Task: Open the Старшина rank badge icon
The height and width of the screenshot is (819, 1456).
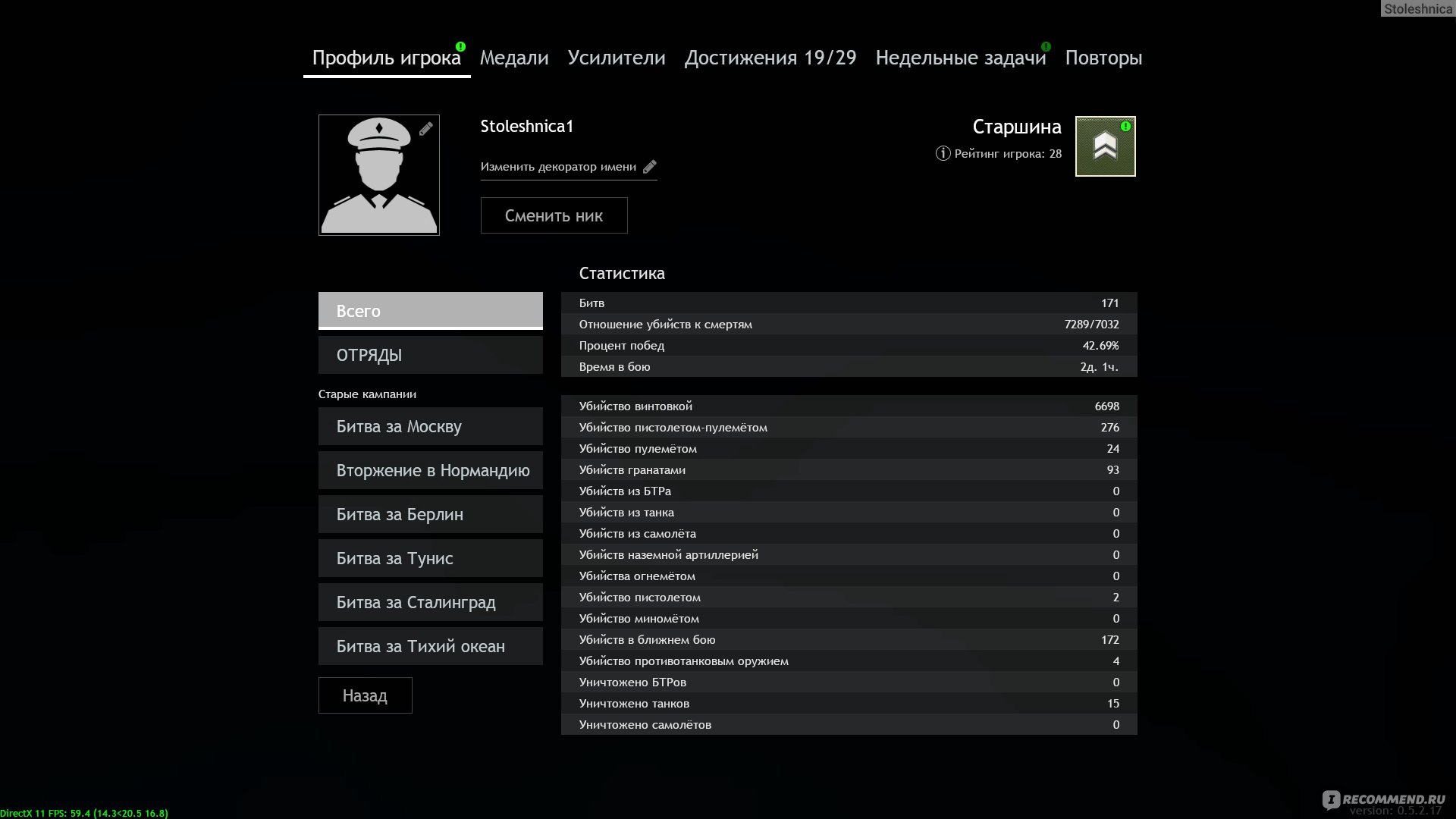Action: [x=1106, y=146]
